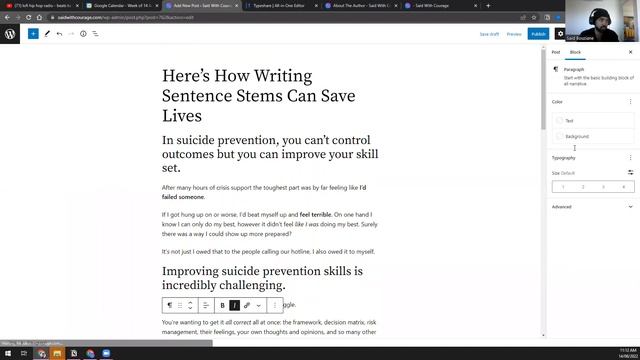Open Typography panel options menu
Image resolution: width=640 pixels, height=360 pixels.
[x=630, y=158]
